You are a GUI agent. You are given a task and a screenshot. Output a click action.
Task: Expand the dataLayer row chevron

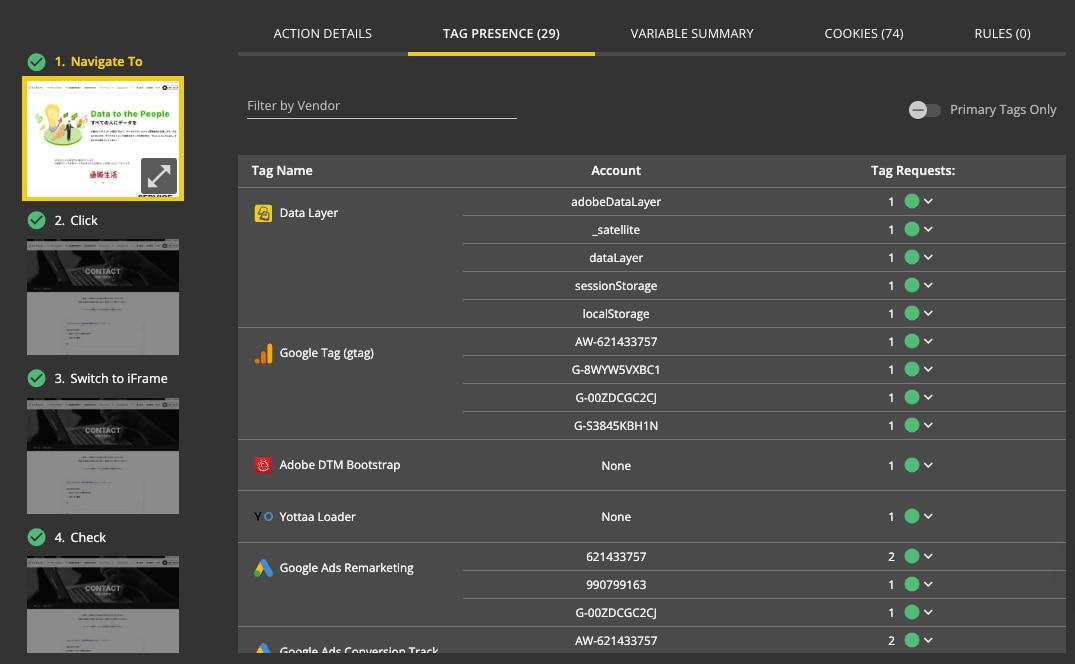point(928,258)
